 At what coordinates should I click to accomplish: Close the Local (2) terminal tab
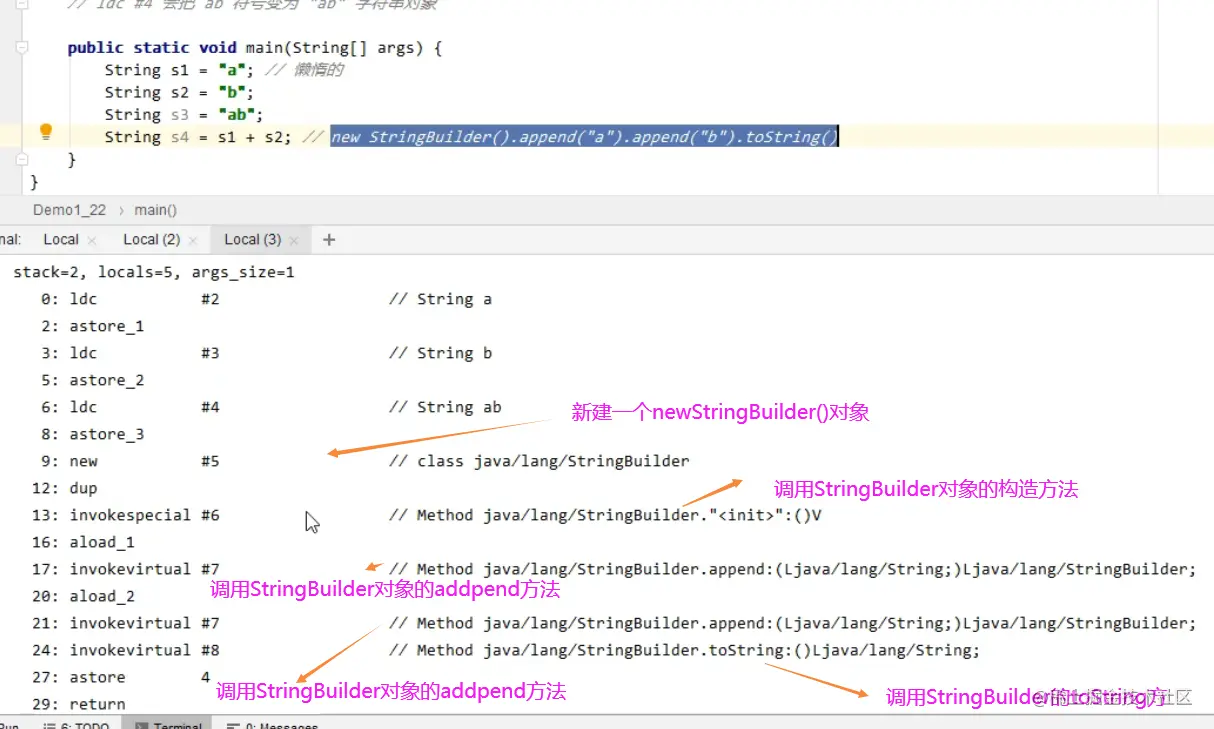193,240
